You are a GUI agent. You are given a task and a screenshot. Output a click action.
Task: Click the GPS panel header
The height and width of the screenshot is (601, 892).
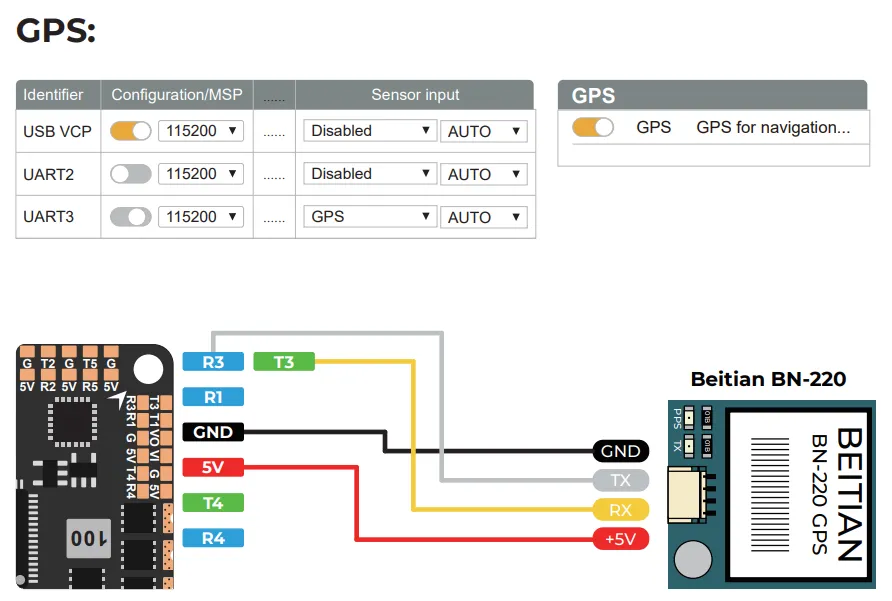(595, 96)
